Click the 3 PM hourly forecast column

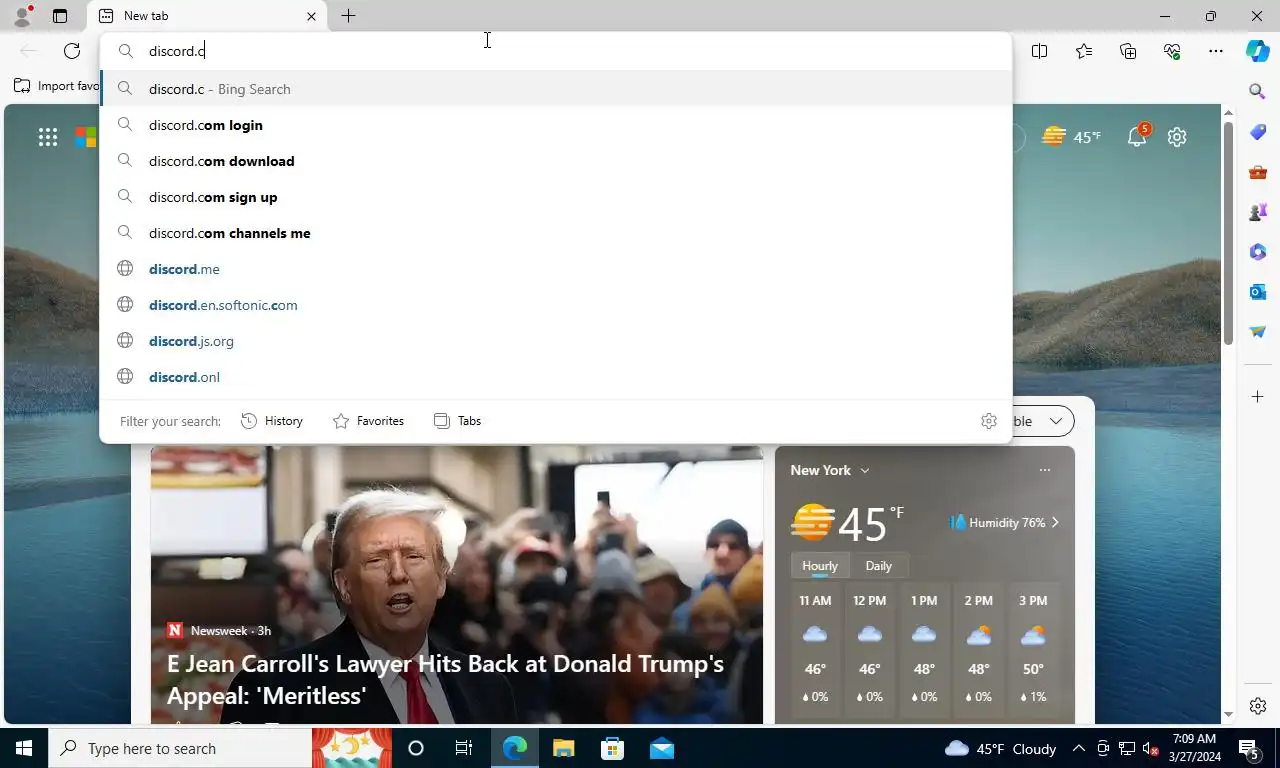click(x=1033, y=650)
